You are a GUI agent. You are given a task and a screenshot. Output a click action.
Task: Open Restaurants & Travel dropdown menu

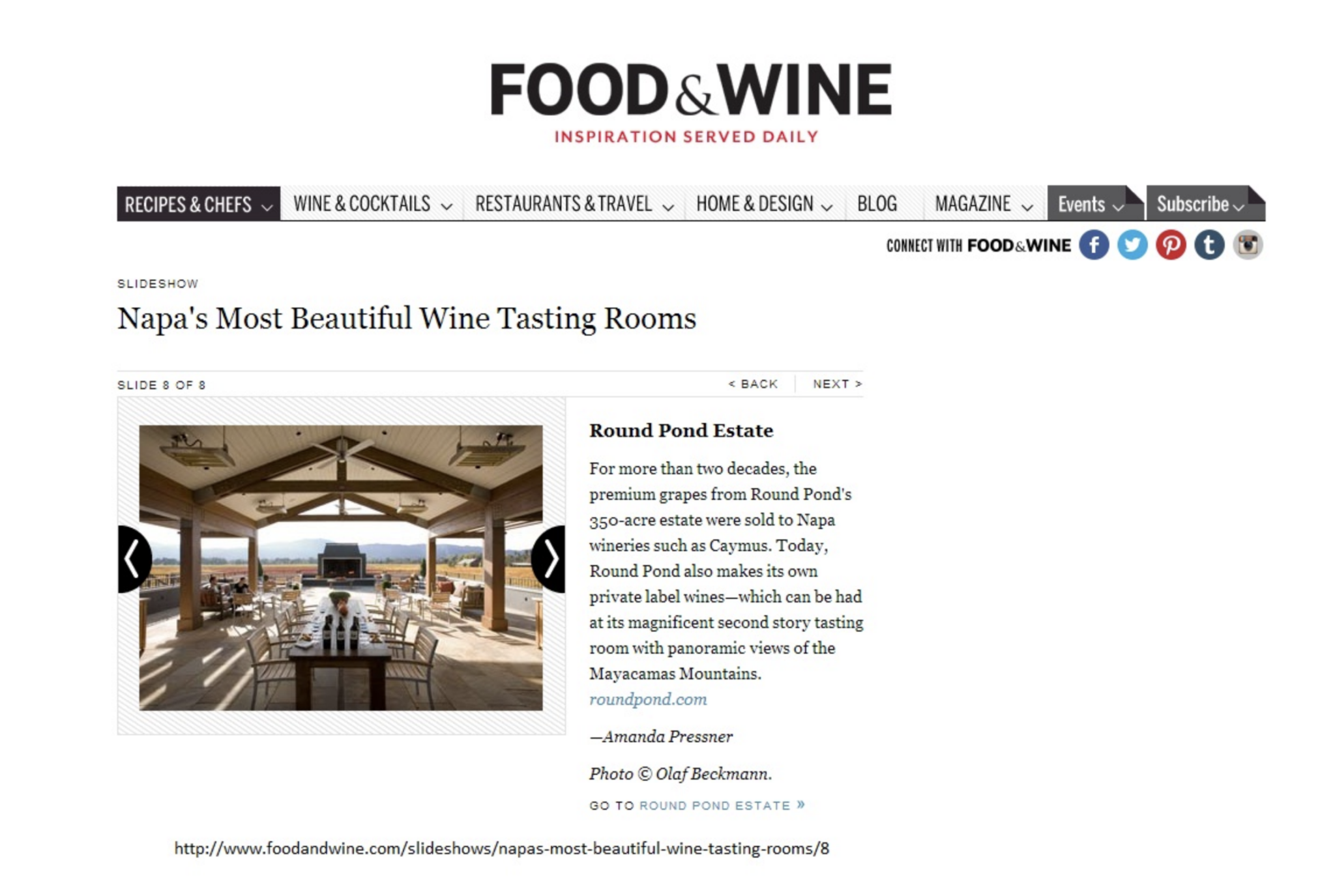[x=574, y=204]
